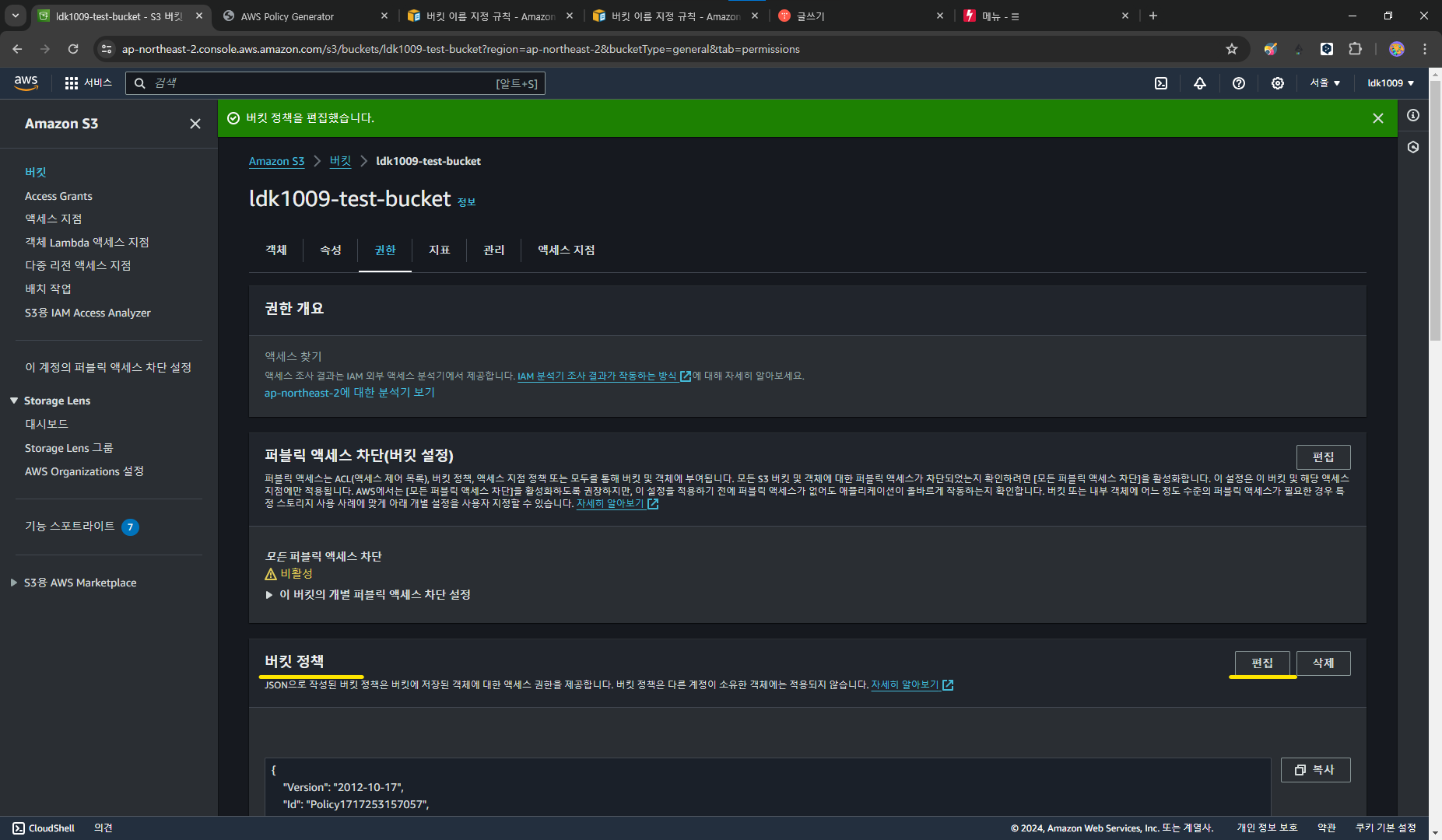Screen dimensions: 1442x840
Task: Edit the bucket policy
Action: tap(1262, 663)
